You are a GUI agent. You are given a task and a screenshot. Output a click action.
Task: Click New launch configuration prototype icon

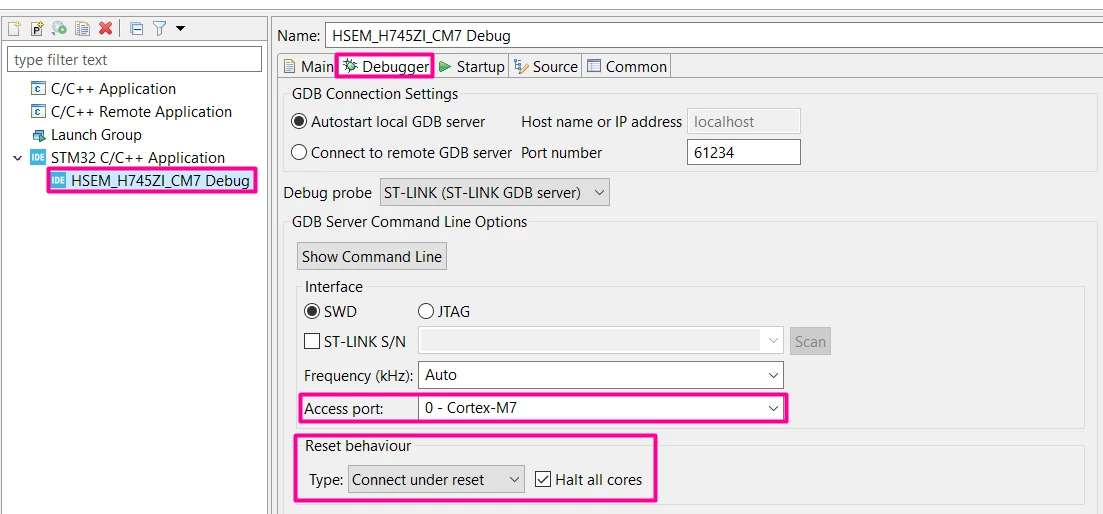point(37,29)
